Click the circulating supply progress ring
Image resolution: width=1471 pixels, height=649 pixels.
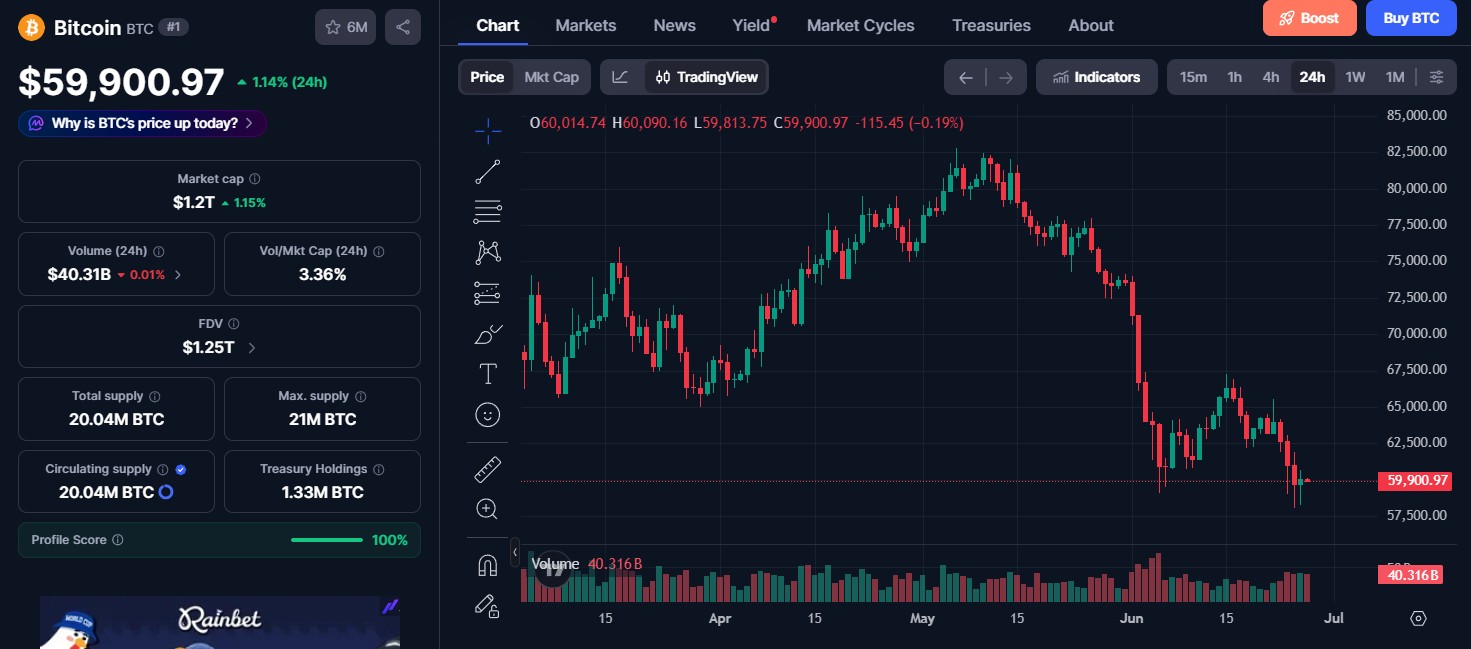tap(167, 492)
